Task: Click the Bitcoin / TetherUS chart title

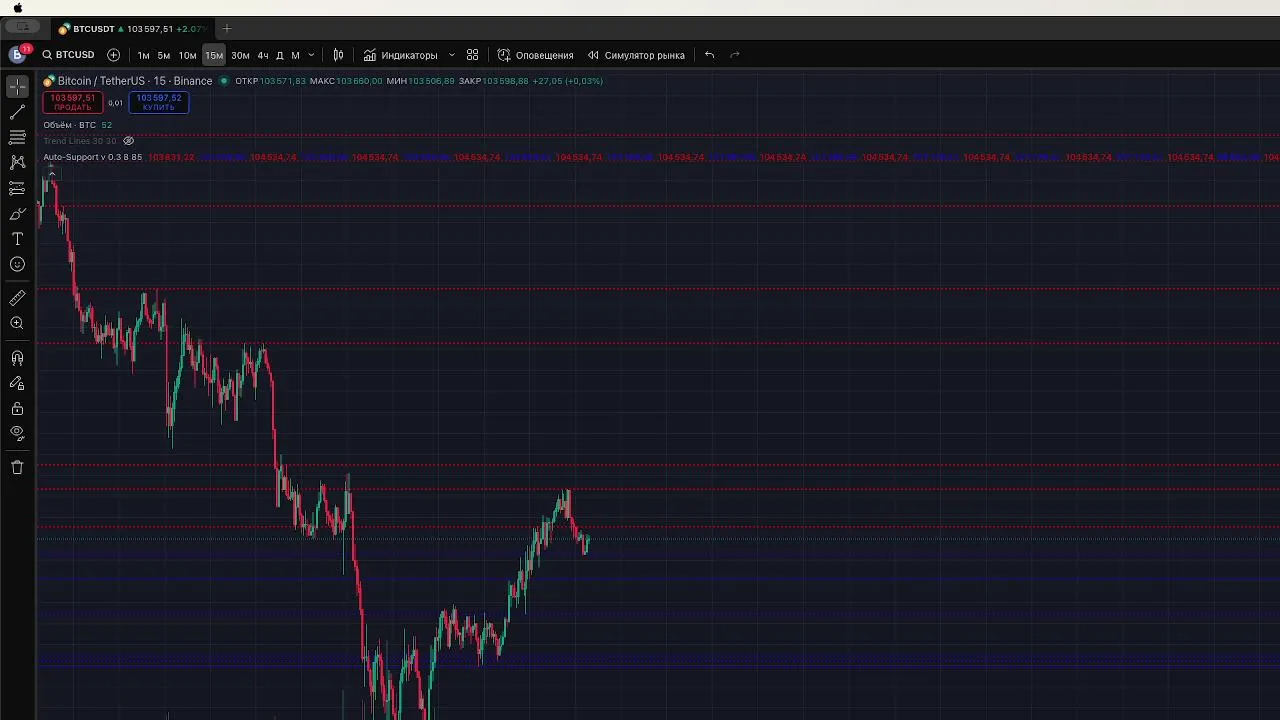Action: click(x=134, y=81)
